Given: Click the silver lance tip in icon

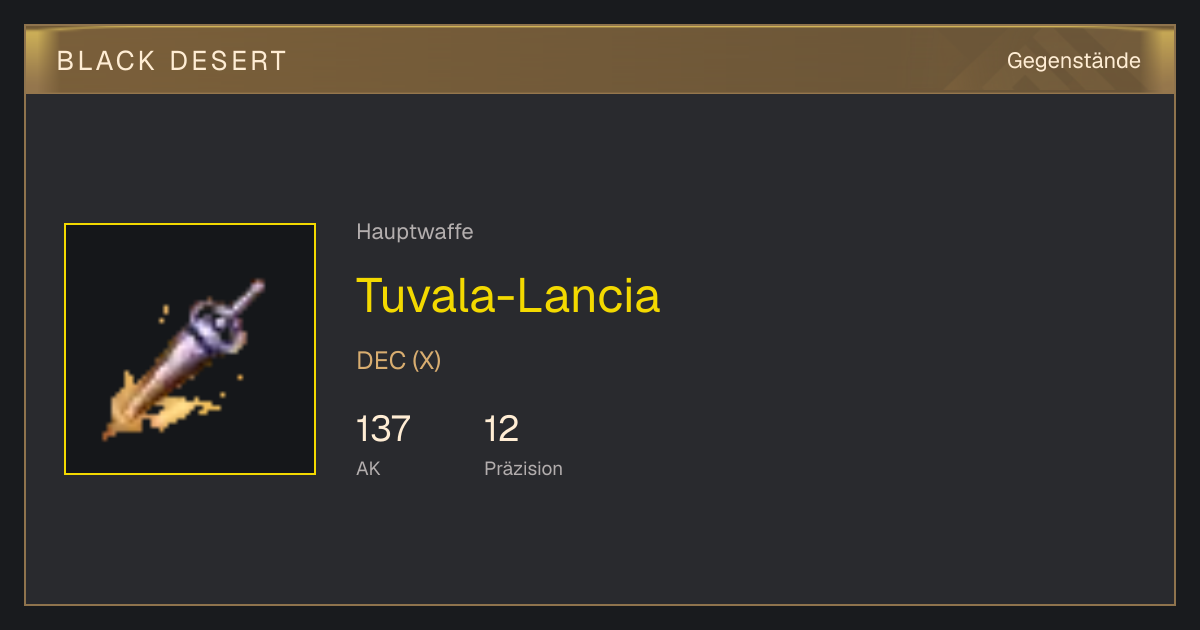Looking at the screenshot, I should 248,297.
